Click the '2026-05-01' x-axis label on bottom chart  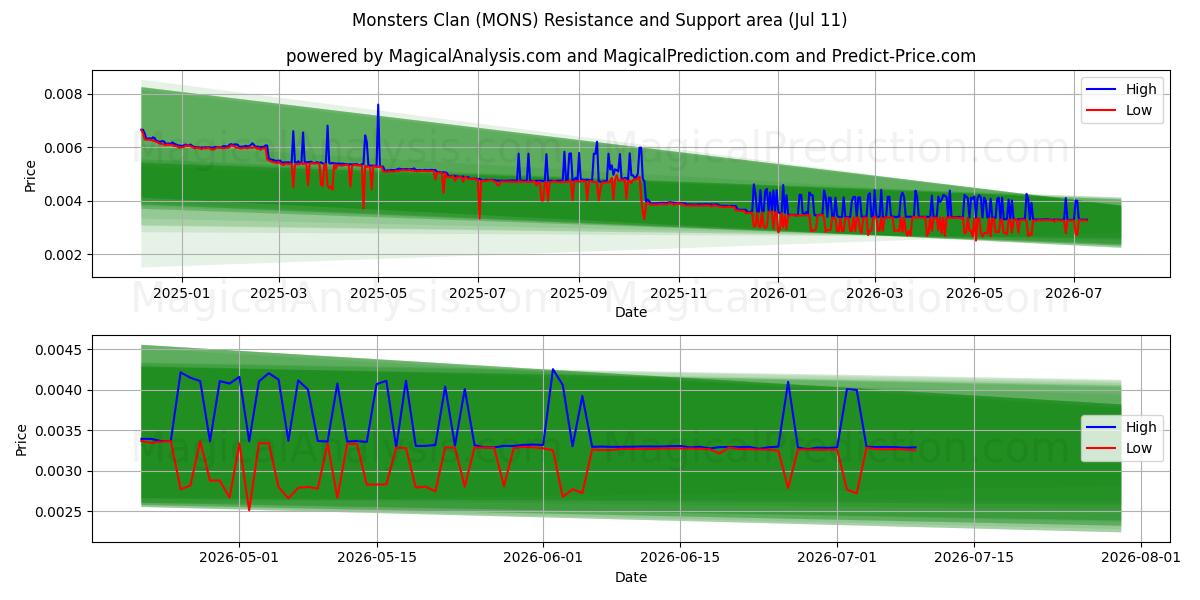pyautogui.click(x=239, y=558)
